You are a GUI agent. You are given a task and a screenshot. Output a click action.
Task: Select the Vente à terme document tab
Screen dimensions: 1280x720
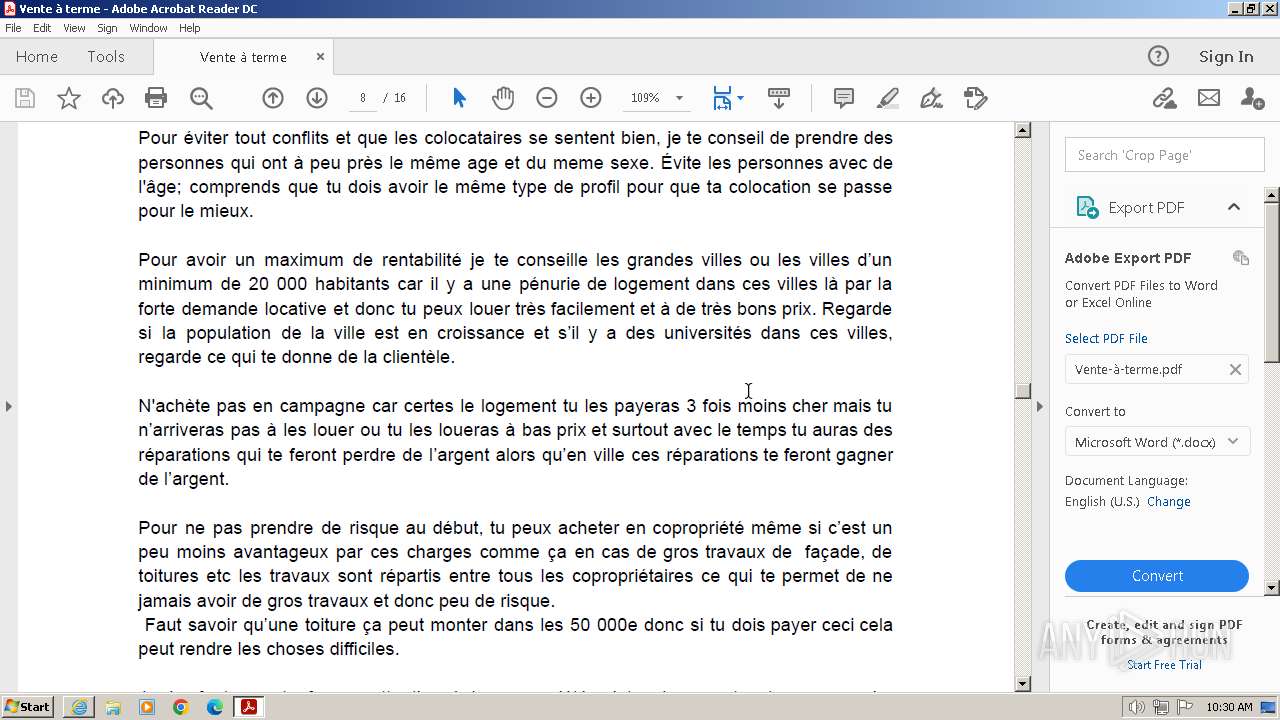pyautogui.click(x=243, y=57)
